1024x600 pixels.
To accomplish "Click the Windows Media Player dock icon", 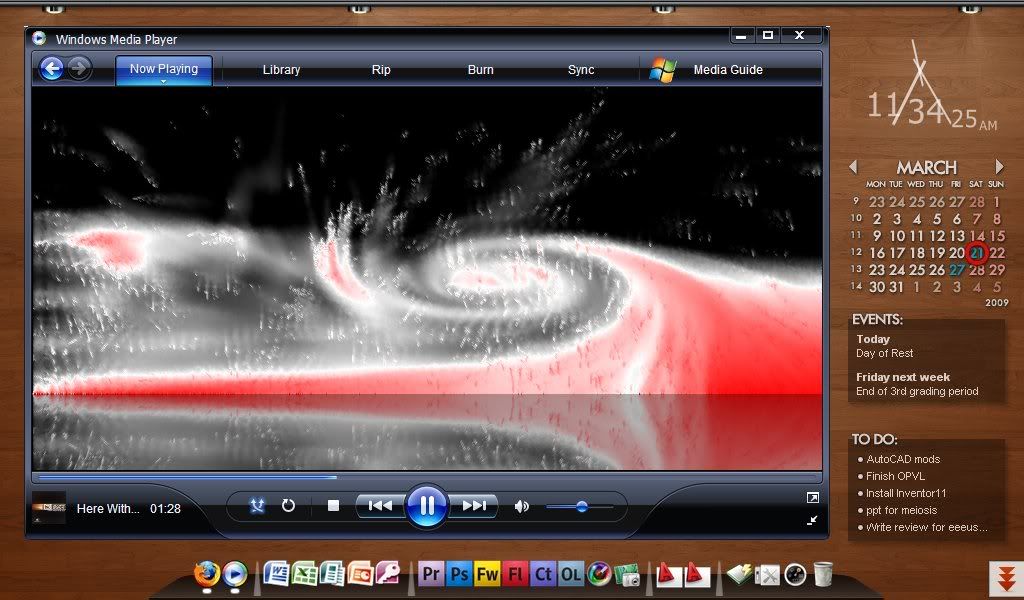I will 235,574.
